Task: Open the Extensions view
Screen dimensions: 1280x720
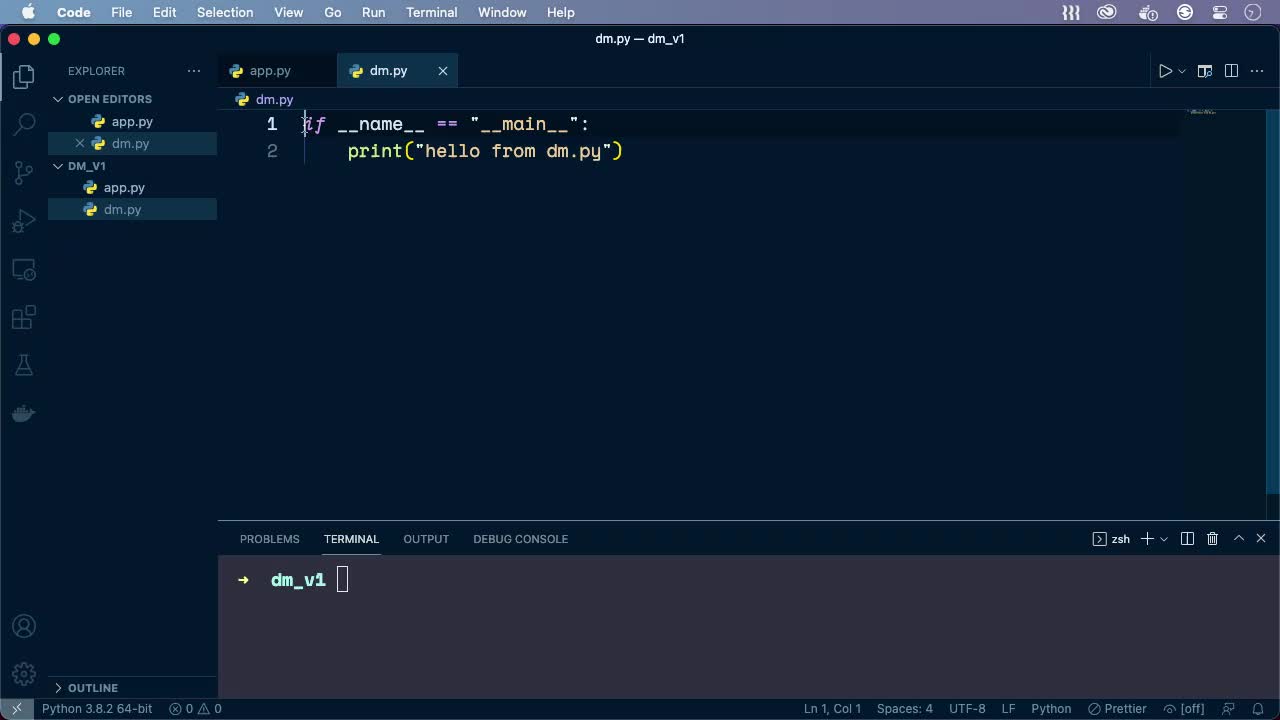Action: pos(23,317)
